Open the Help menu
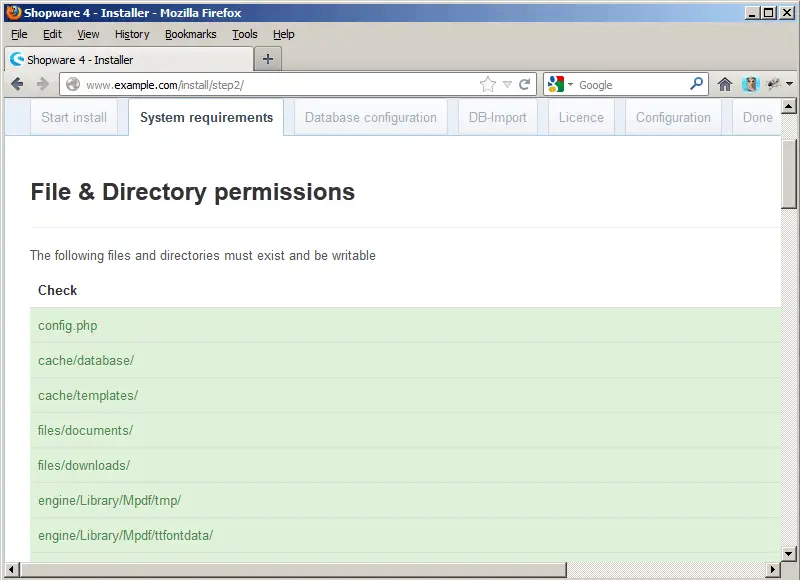The width and height of the screenshot is (800, 580). (x=284, y=34)
